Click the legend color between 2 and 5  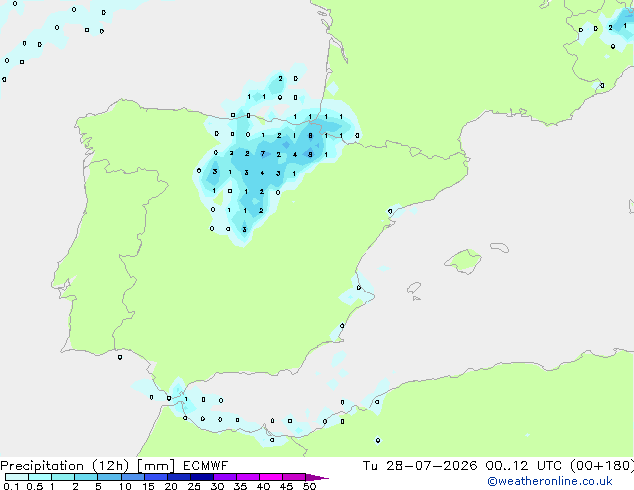(86, 477)
